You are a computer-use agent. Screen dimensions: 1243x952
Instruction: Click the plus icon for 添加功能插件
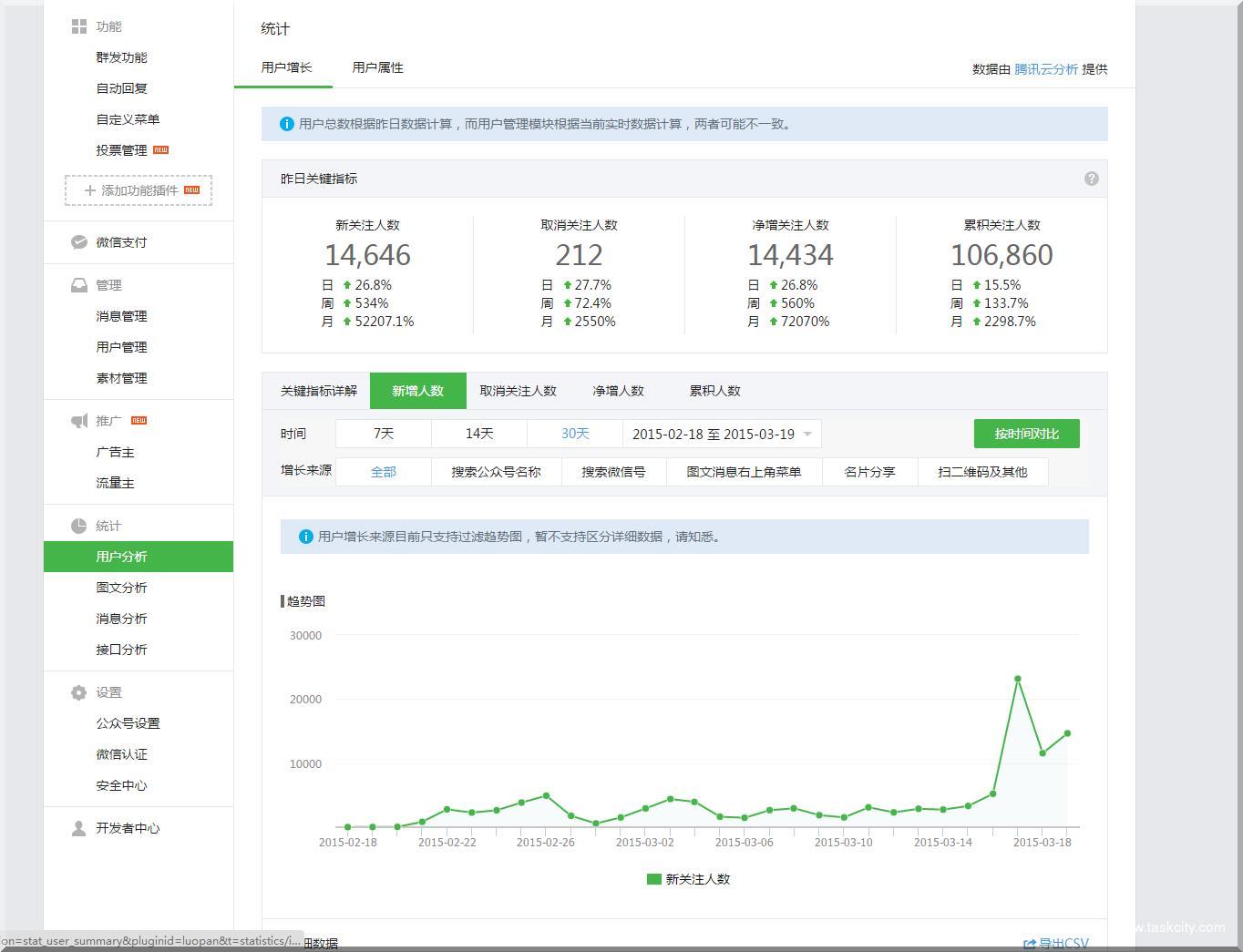point(90,190)
